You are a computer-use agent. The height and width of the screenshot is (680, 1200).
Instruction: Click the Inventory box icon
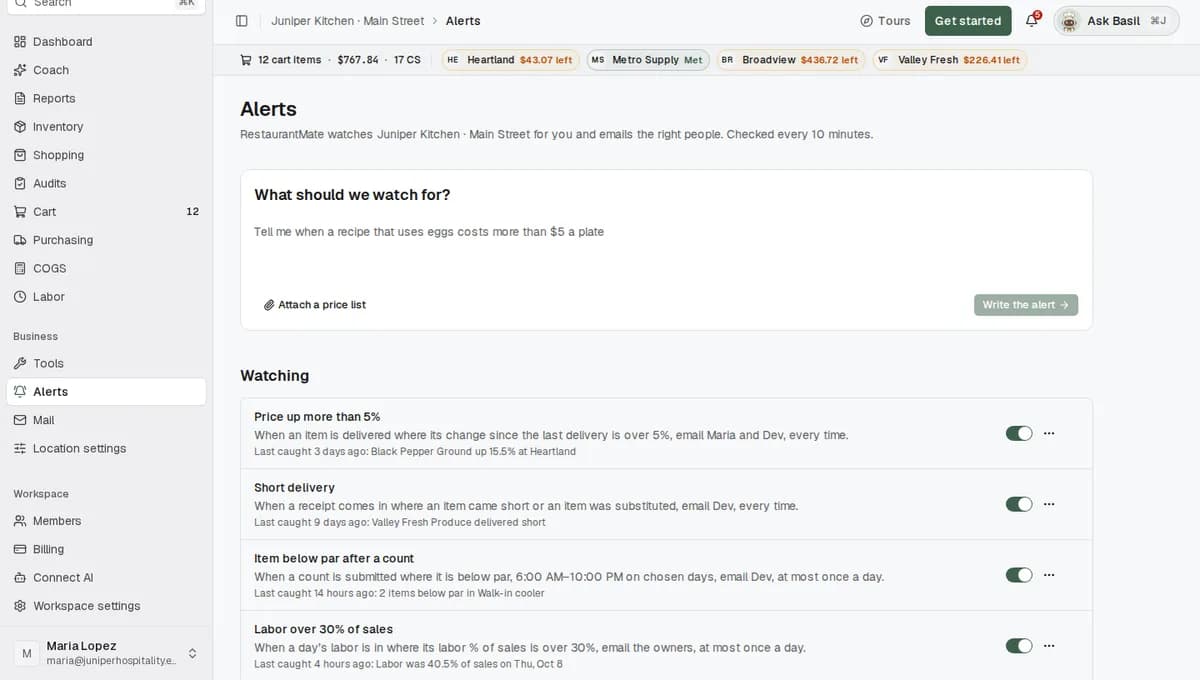coord(20,127)
